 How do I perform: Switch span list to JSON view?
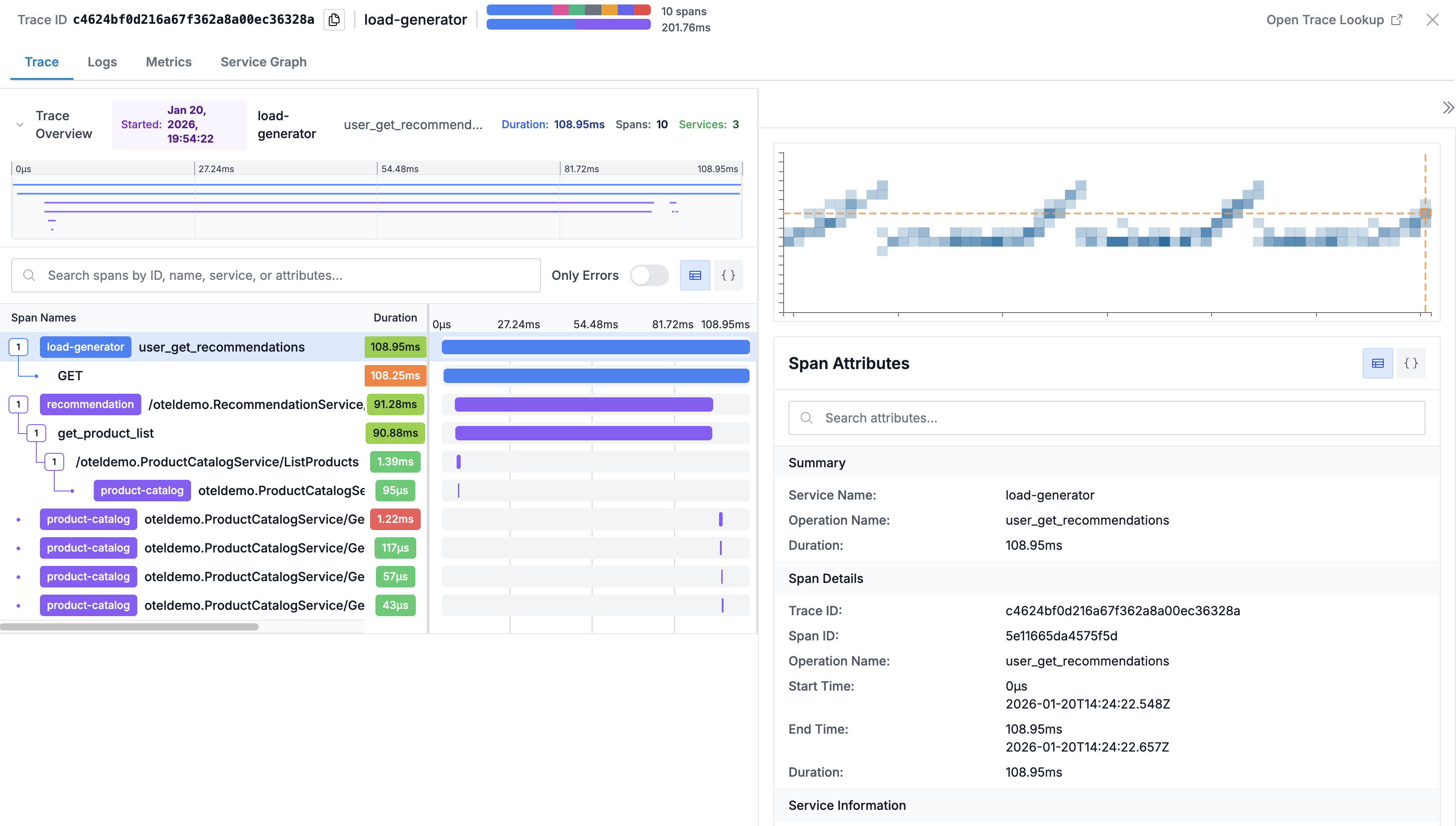(728, 276)
